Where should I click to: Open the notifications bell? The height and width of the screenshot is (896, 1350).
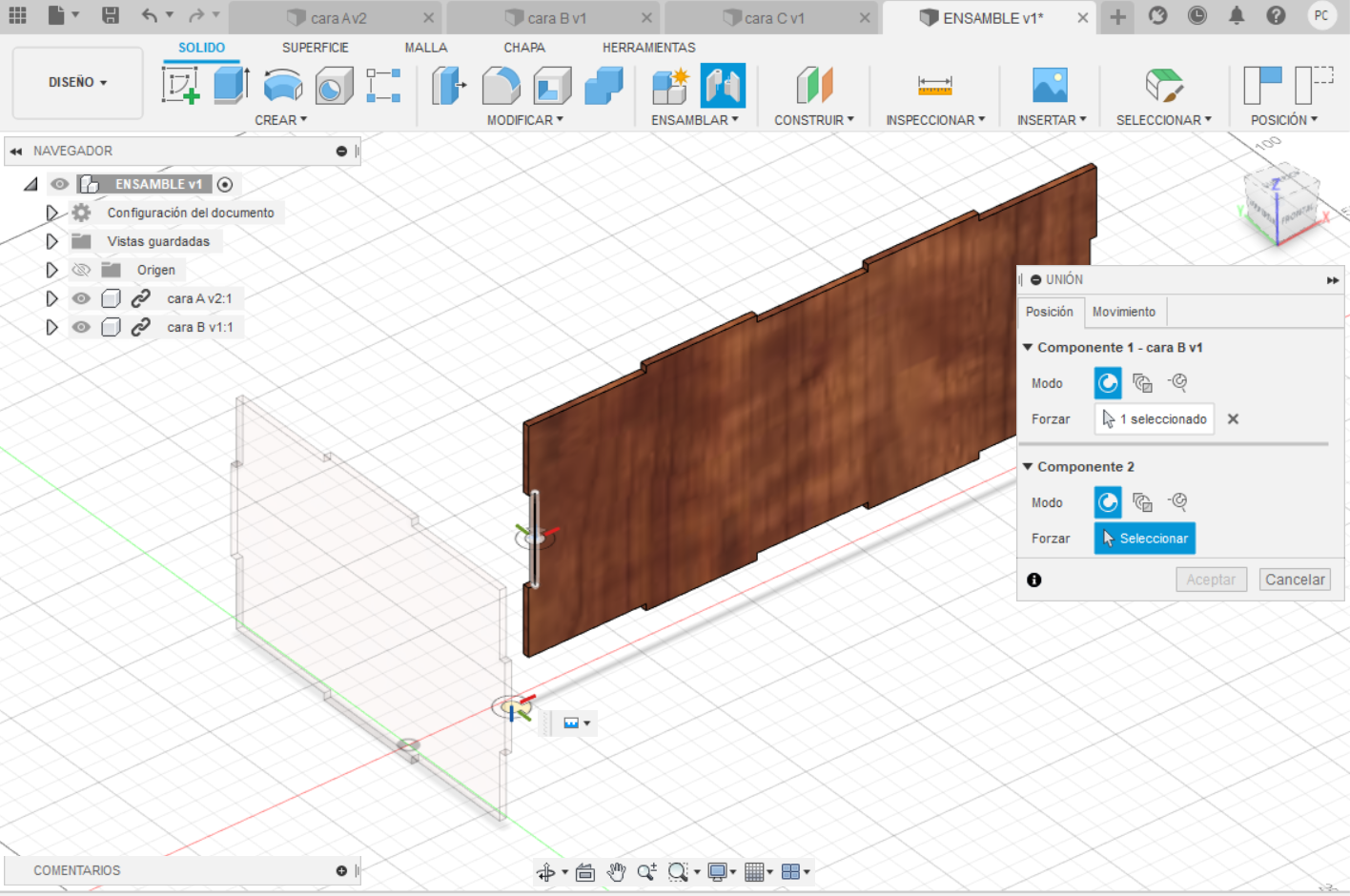coord(1237,15)
